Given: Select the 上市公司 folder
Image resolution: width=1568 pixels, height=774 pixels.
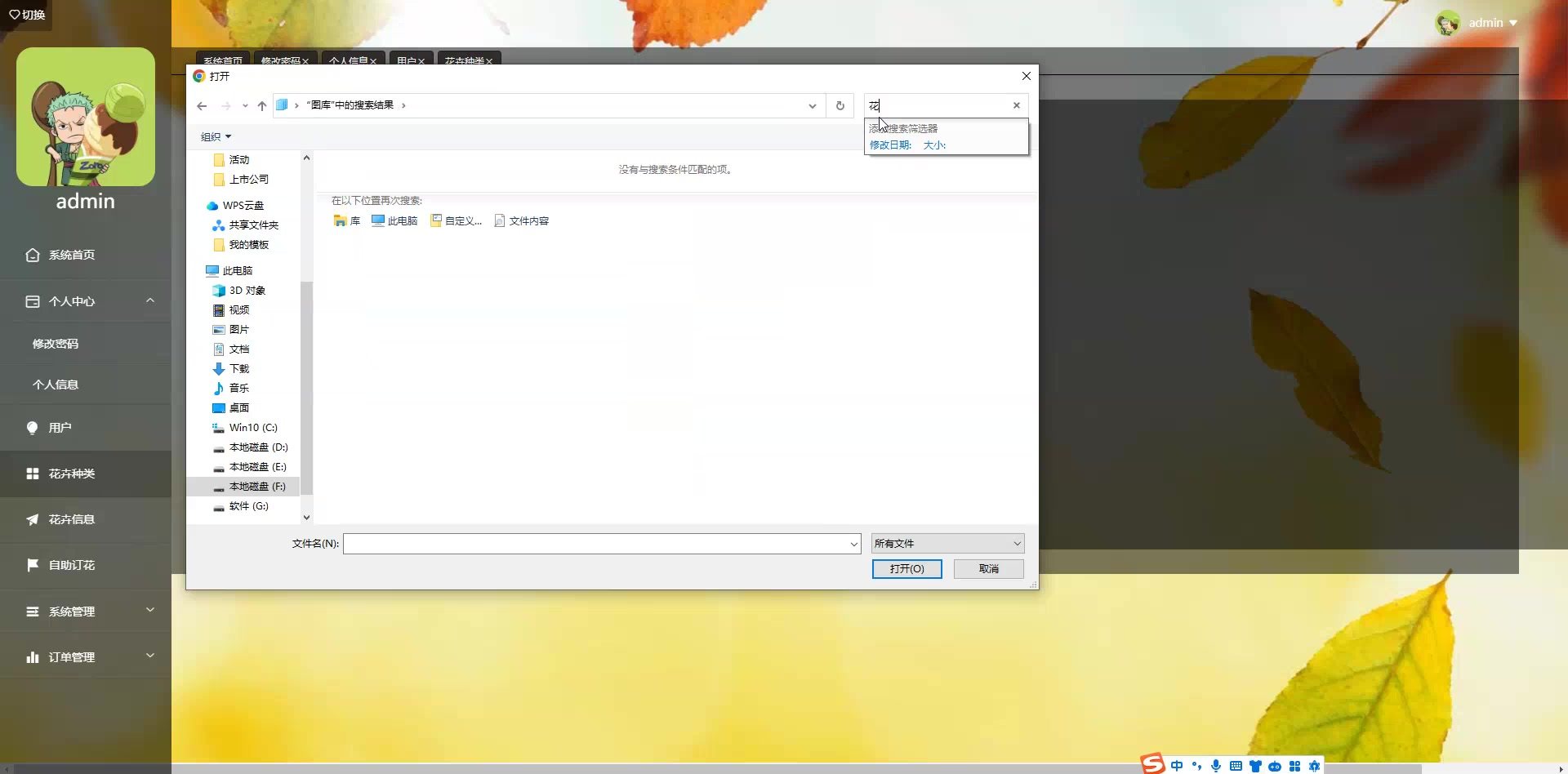Looking at the screenshot, I should click(x=240, y=180).
